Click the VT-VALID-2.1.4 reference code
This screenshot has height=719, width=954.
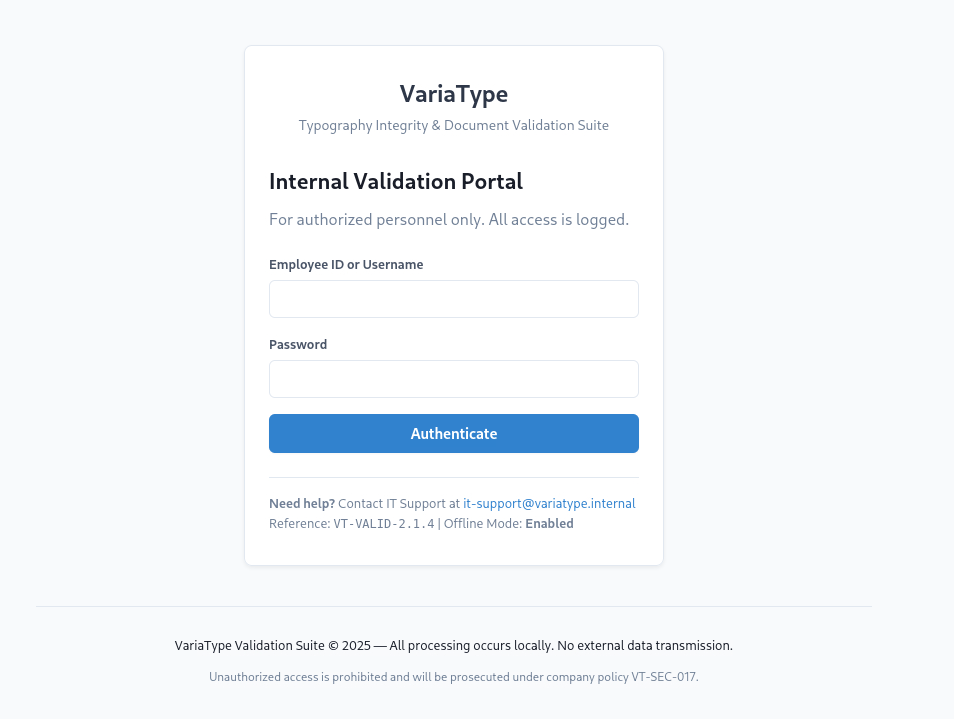[x=384, y=524]
